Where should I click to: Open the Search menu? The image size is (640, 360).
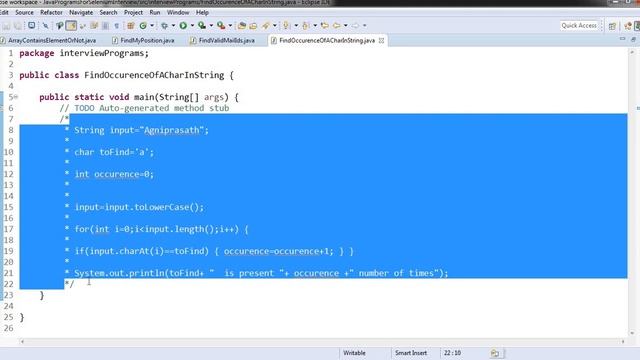(108, 13)
